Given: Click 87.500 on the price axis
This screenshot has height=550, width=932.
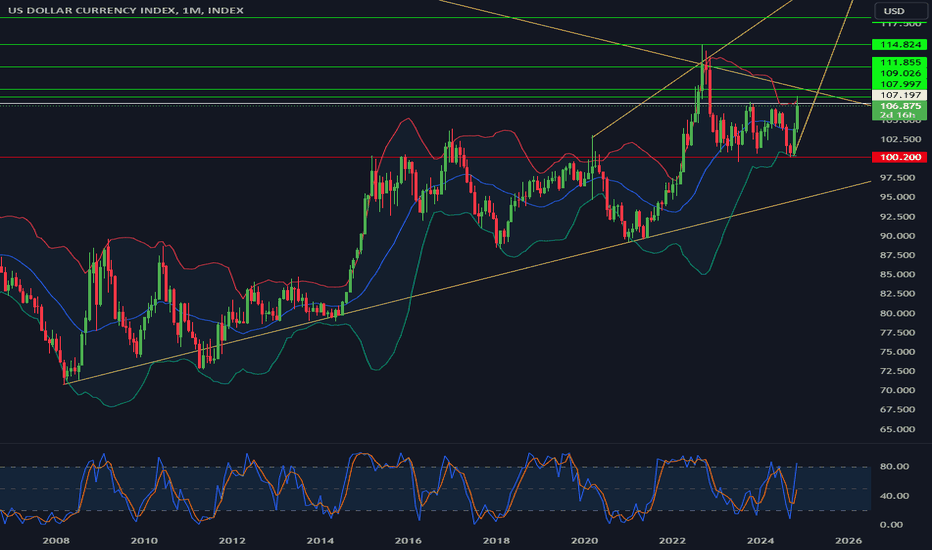Looking at the screenshot, I should (900, 255).
